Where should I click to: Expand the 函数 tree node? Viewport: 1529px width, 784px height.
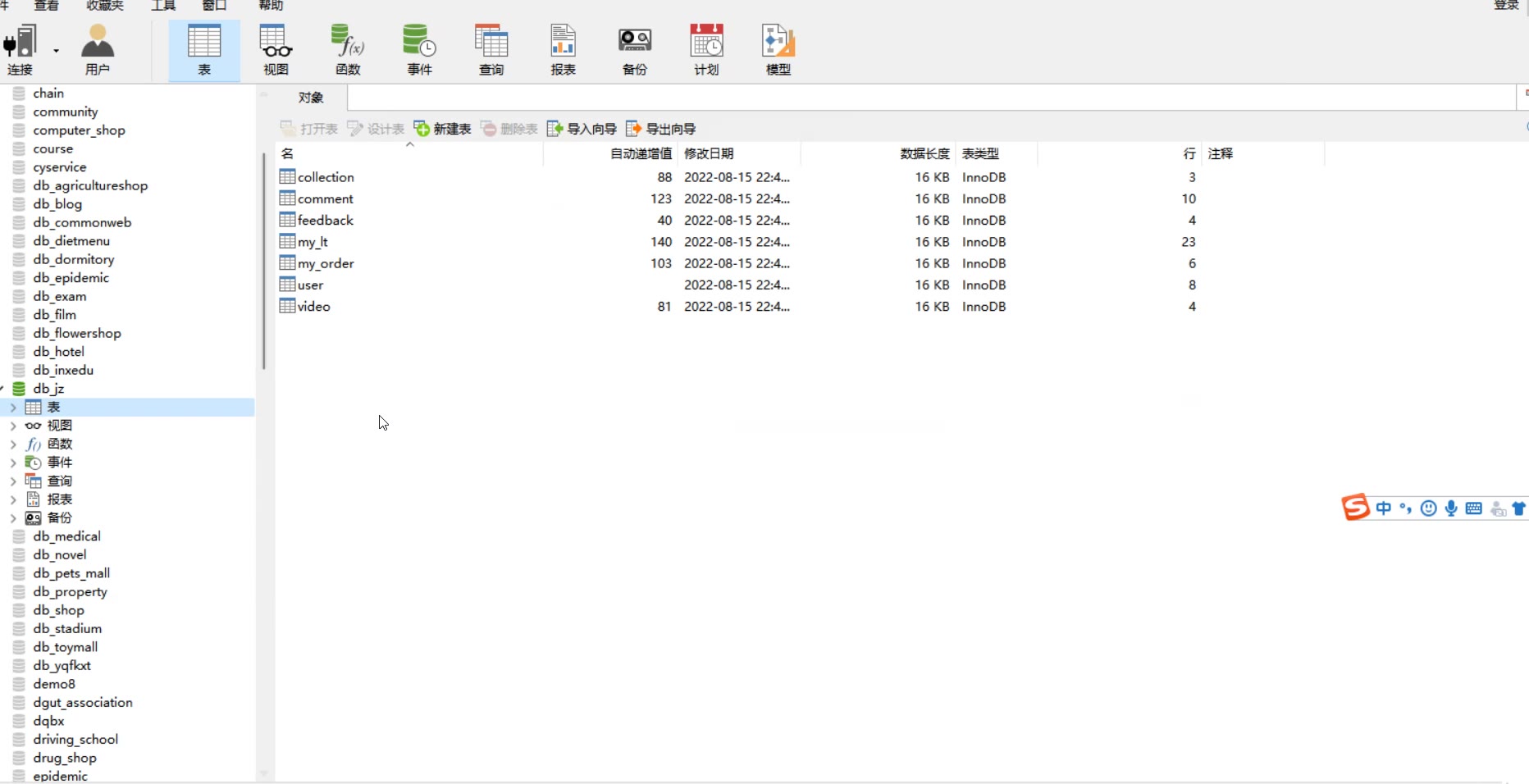pos(12,444)
